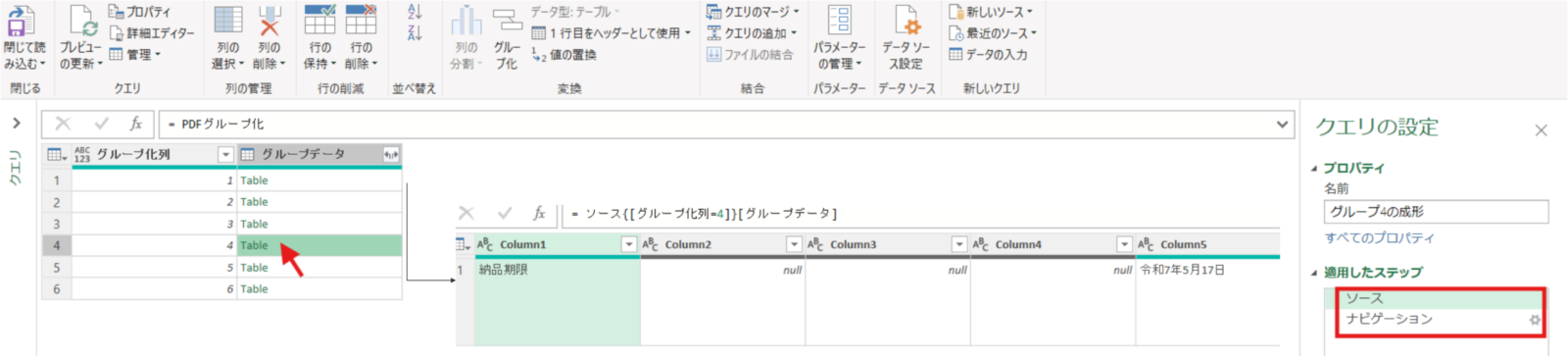This screenshot has height=357, width=1568.
Task: Click the Table link in row 4
Action: [254, 245]
